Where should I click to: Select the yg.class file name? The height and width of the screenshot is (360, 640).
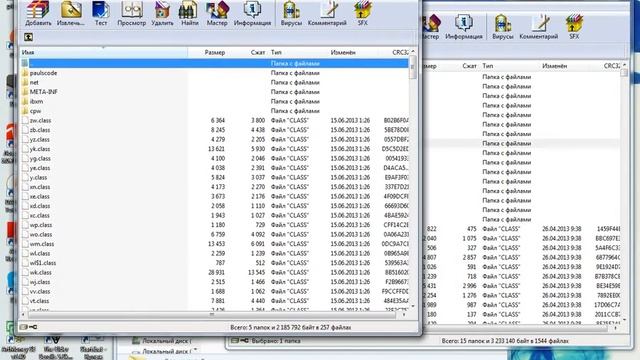[40, 158]
